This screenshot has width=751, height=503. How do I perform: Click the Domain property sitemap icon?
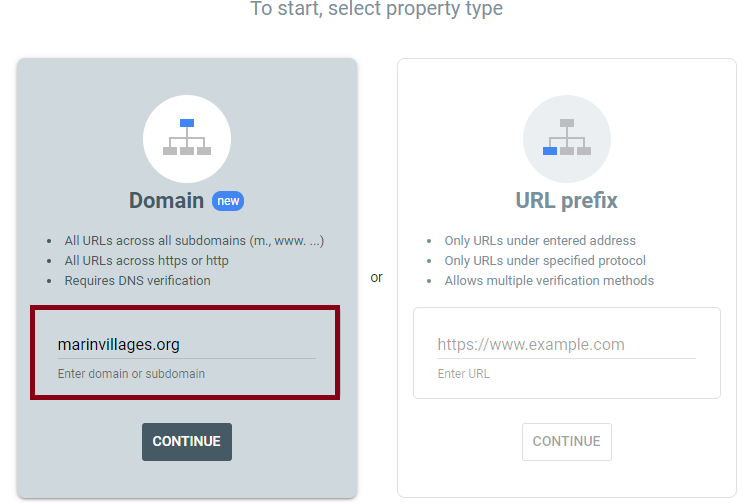coord(187,138)
